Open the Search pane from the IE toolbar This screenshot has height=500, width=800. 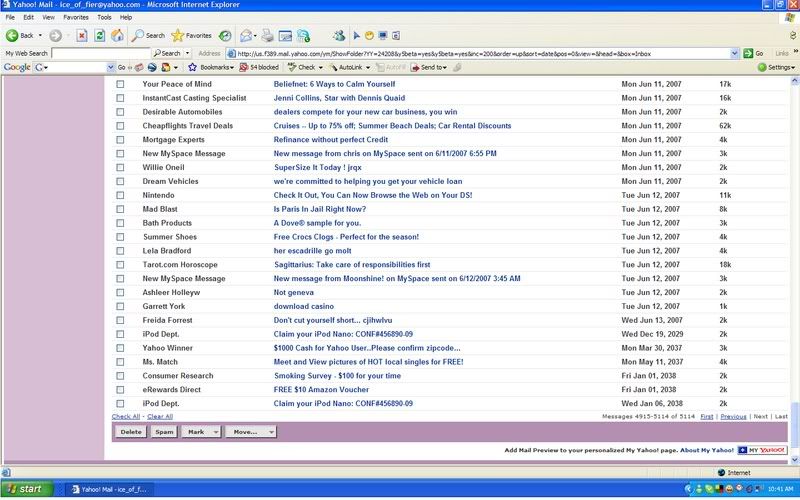coord(148,35)
